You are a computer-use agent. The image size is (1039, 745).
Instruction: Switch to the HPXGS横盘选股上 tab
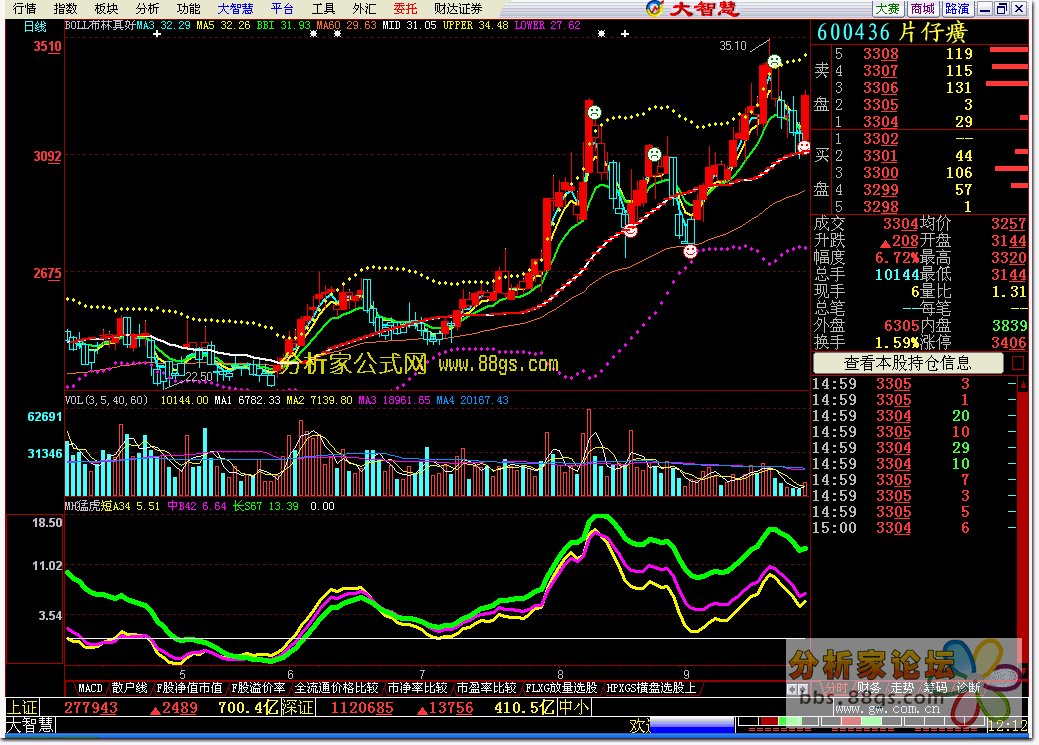pos(651,688)
